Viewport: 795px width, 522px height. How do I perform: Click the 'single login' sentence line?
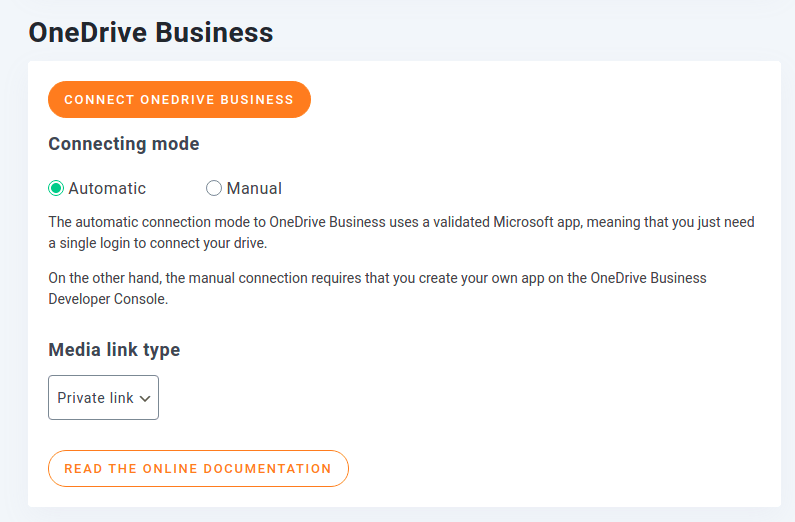[158, 243]
